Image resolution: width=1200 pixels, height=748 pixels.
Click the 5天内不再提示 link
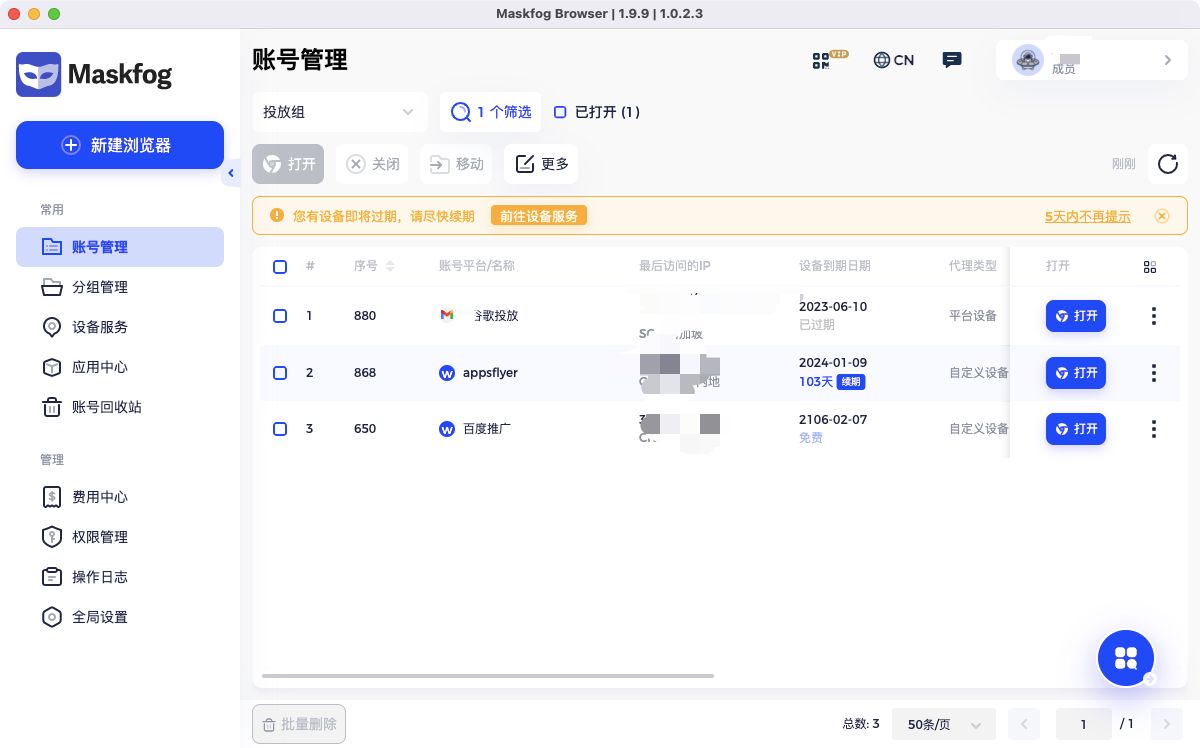tap(1088, 216)
